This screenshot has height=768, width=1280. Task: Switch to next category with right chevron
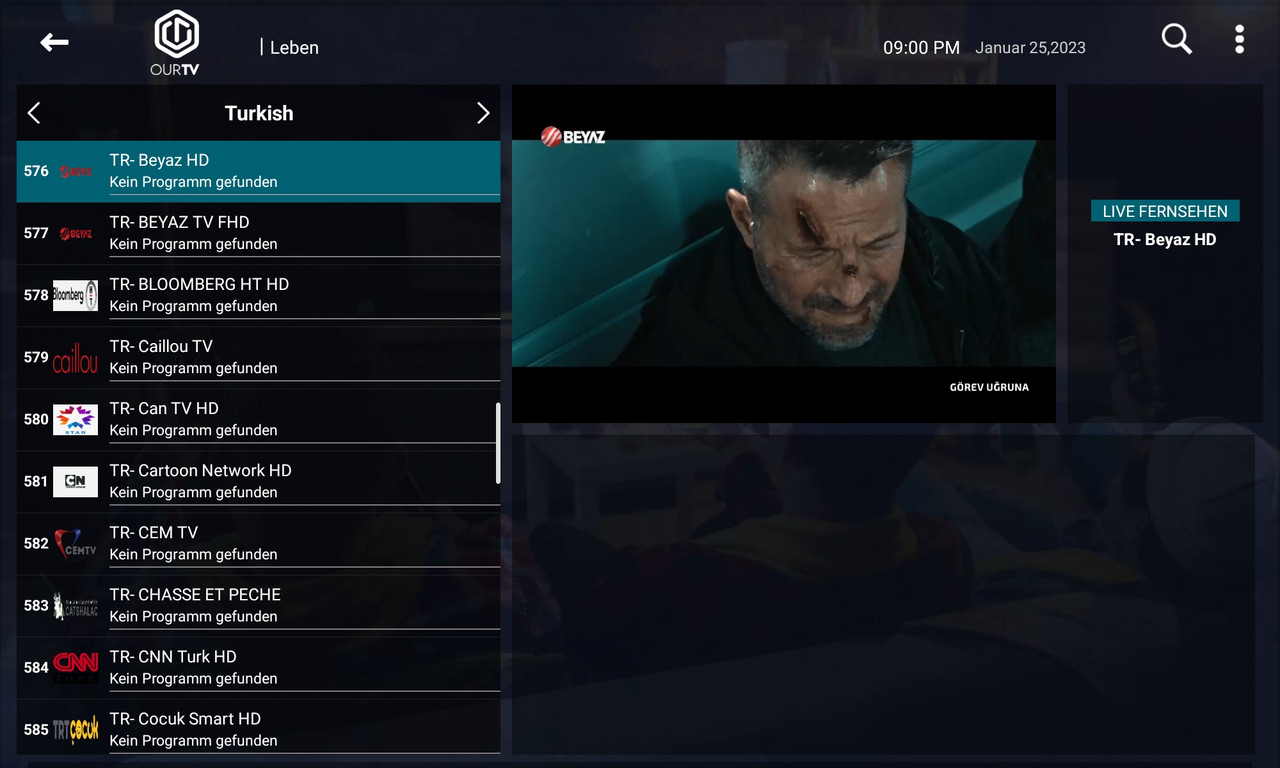(x=483, y=113)
